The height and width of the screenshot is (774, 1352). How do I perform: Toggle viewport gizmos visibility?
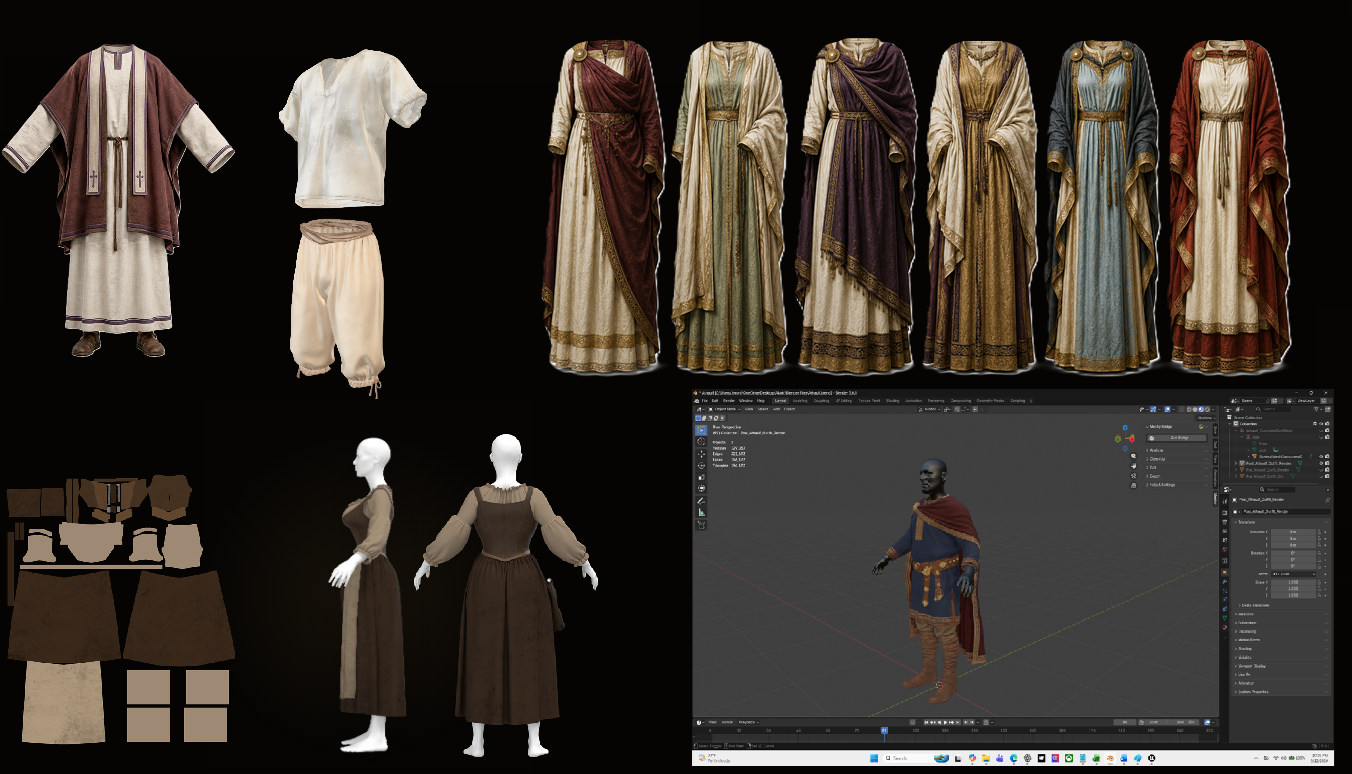click(1153, 409)
